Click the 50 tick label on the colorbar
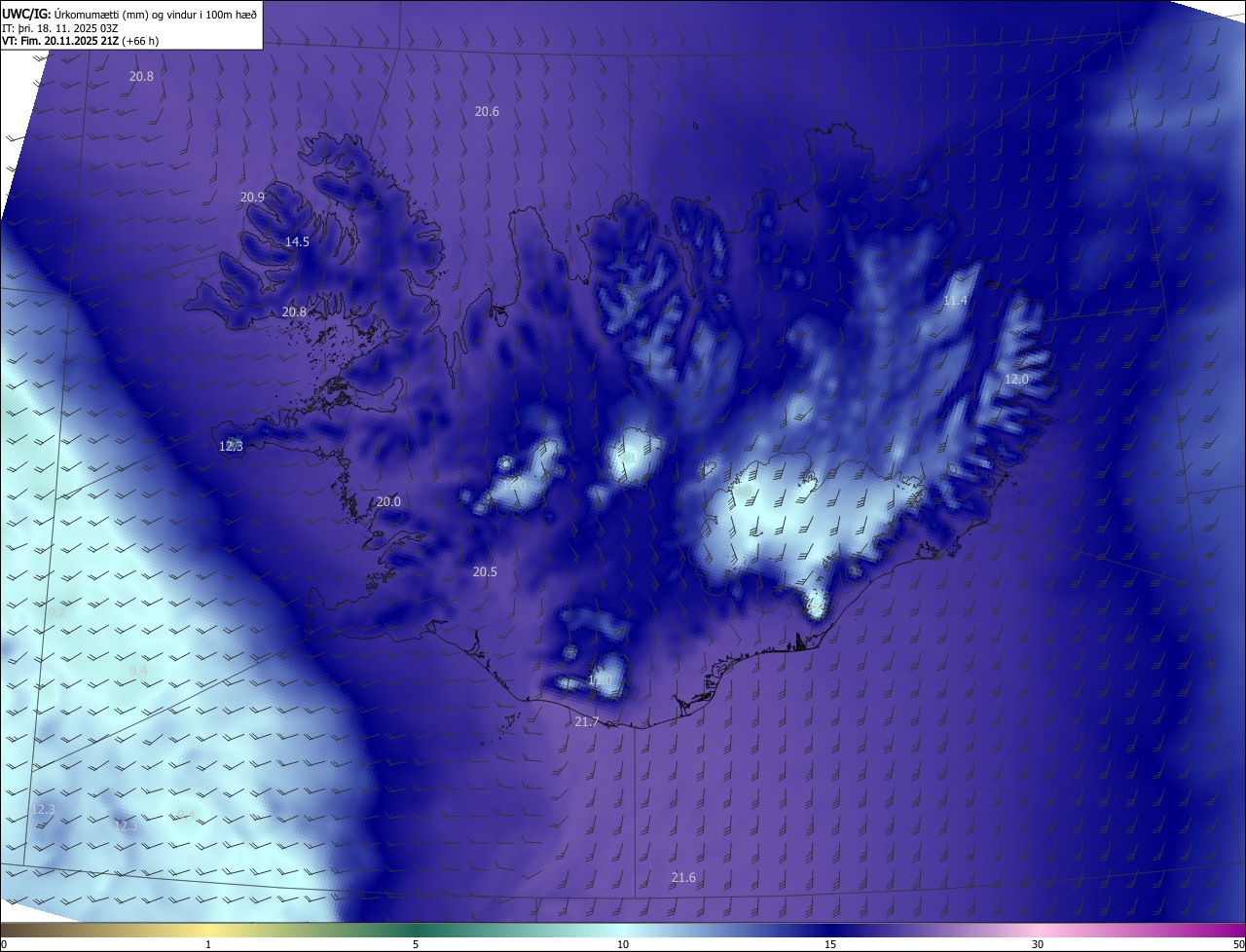 click(x=1238, y=944)
